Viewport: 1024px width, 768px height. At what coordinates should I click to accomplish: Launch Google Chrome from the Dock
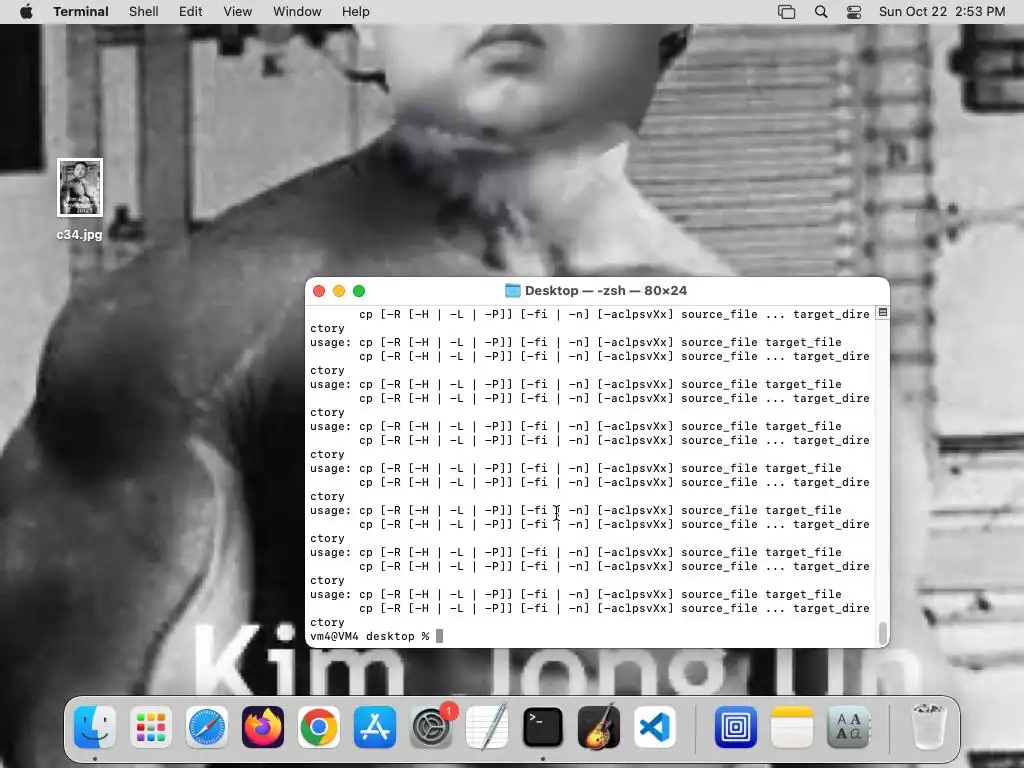(x=319, y=727)
